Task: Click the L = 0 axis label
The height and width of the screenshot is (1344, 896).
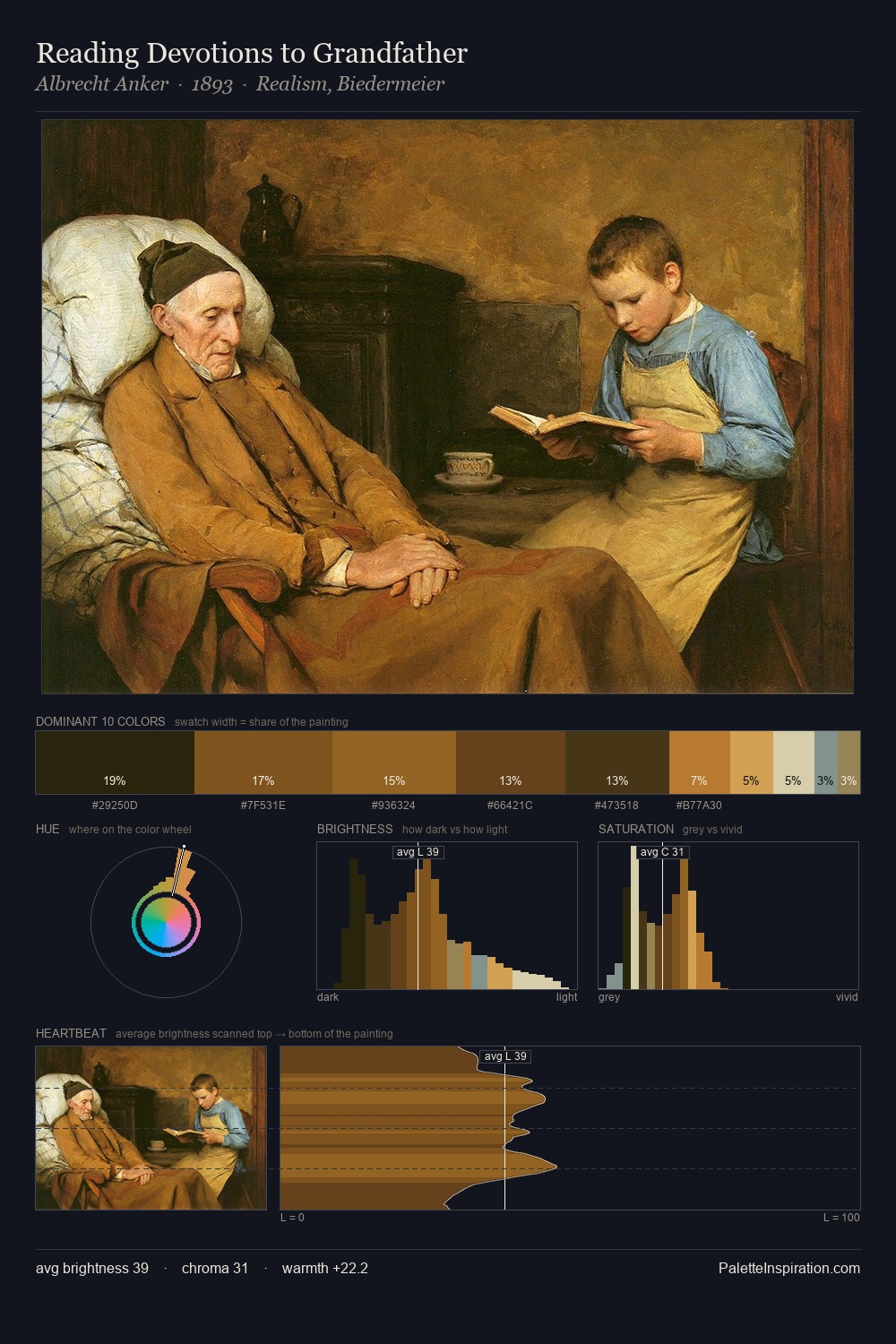Action: pyautogui.click(x=292, y=1218)
